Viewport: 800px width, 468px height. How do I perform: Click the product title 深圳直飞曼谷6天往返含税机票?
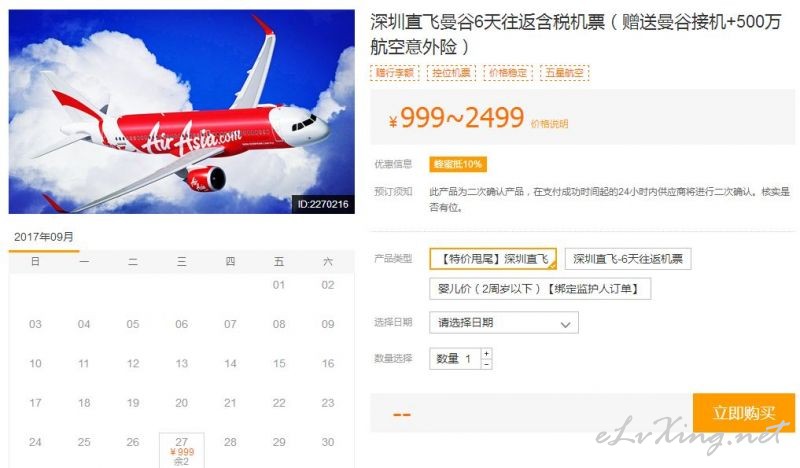click(488, 22)
